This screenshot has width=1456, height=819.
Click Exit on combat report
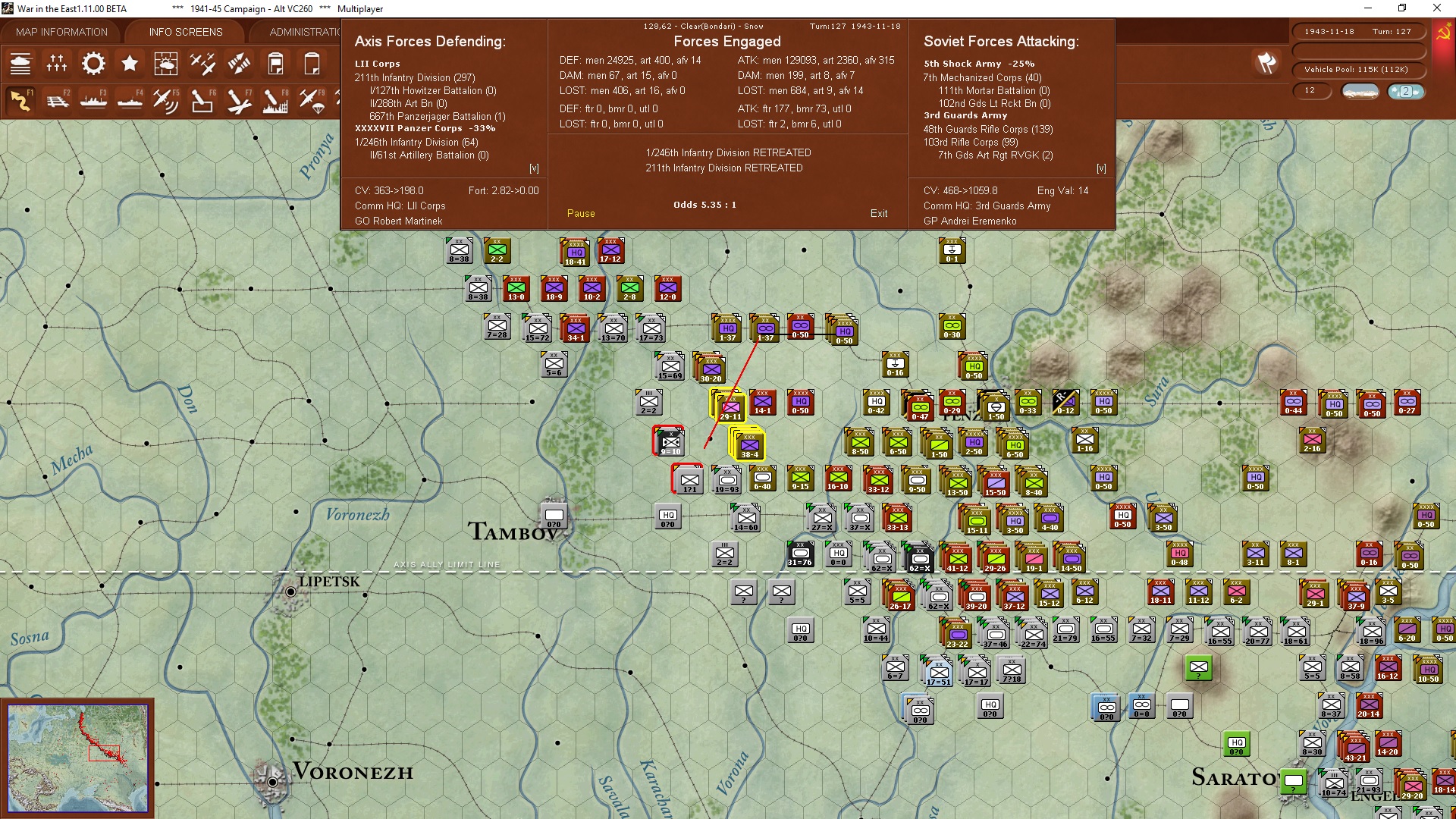pos(879,213)
